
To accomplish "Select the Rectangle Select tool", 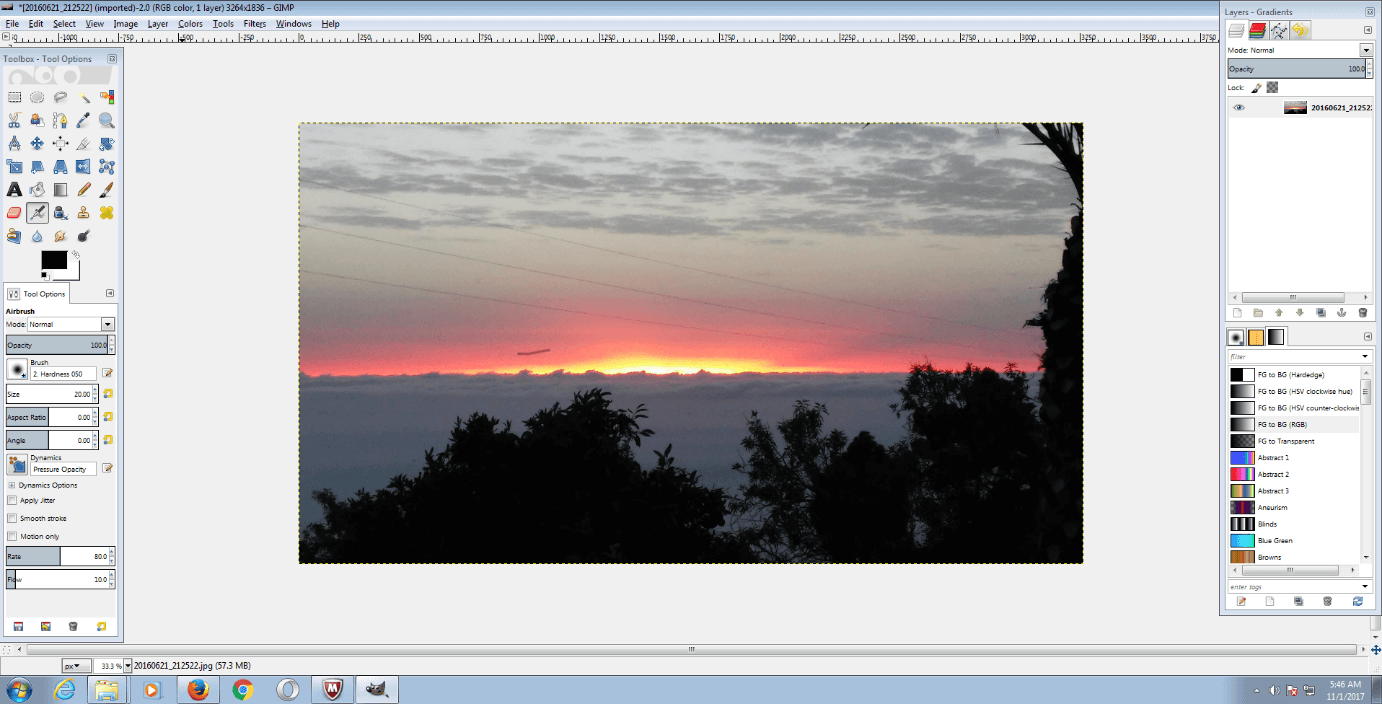I will pyautogui.click(x=15, y=97).
